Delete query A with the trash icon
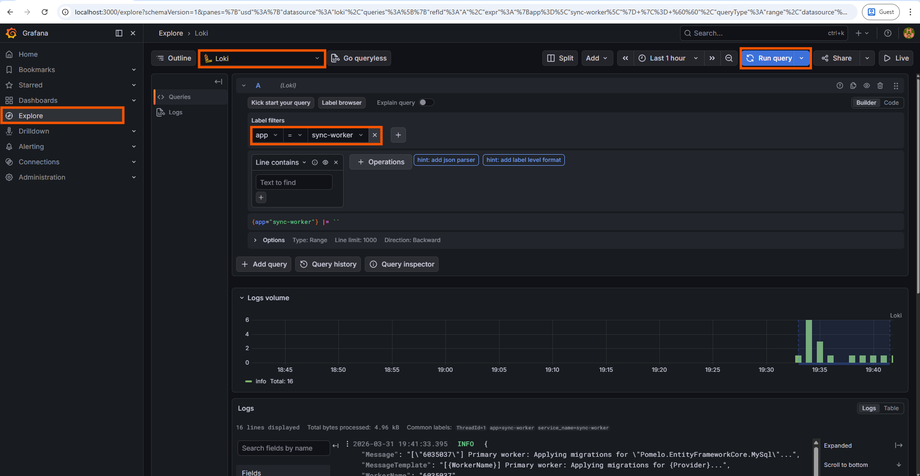The width and height of the screenshot is (920, 476). pos(880,86)
